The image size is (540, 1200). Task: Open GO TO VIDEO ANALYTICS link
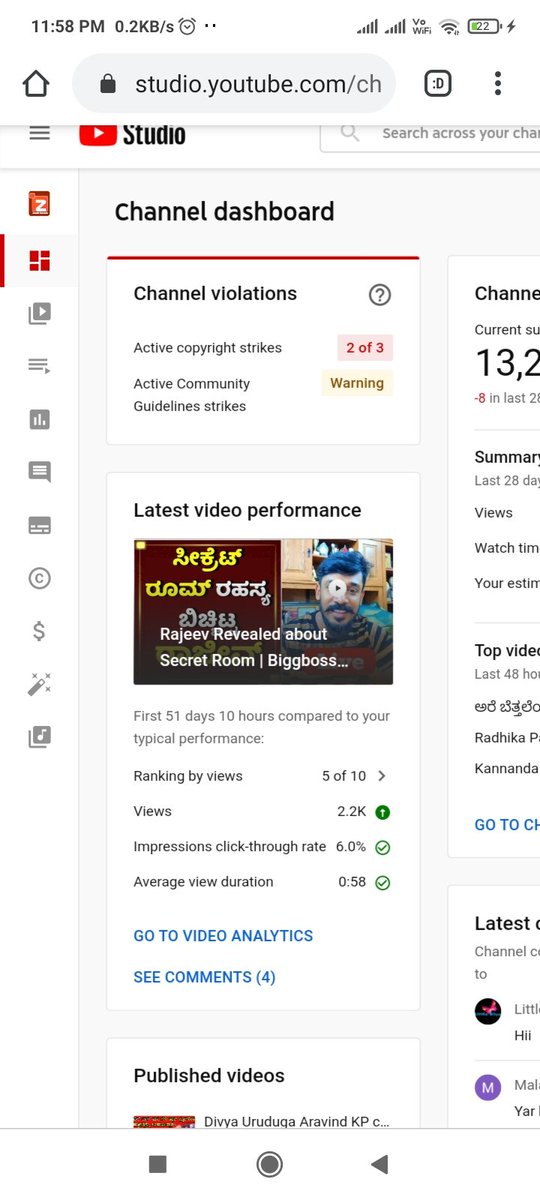(223, 936)
